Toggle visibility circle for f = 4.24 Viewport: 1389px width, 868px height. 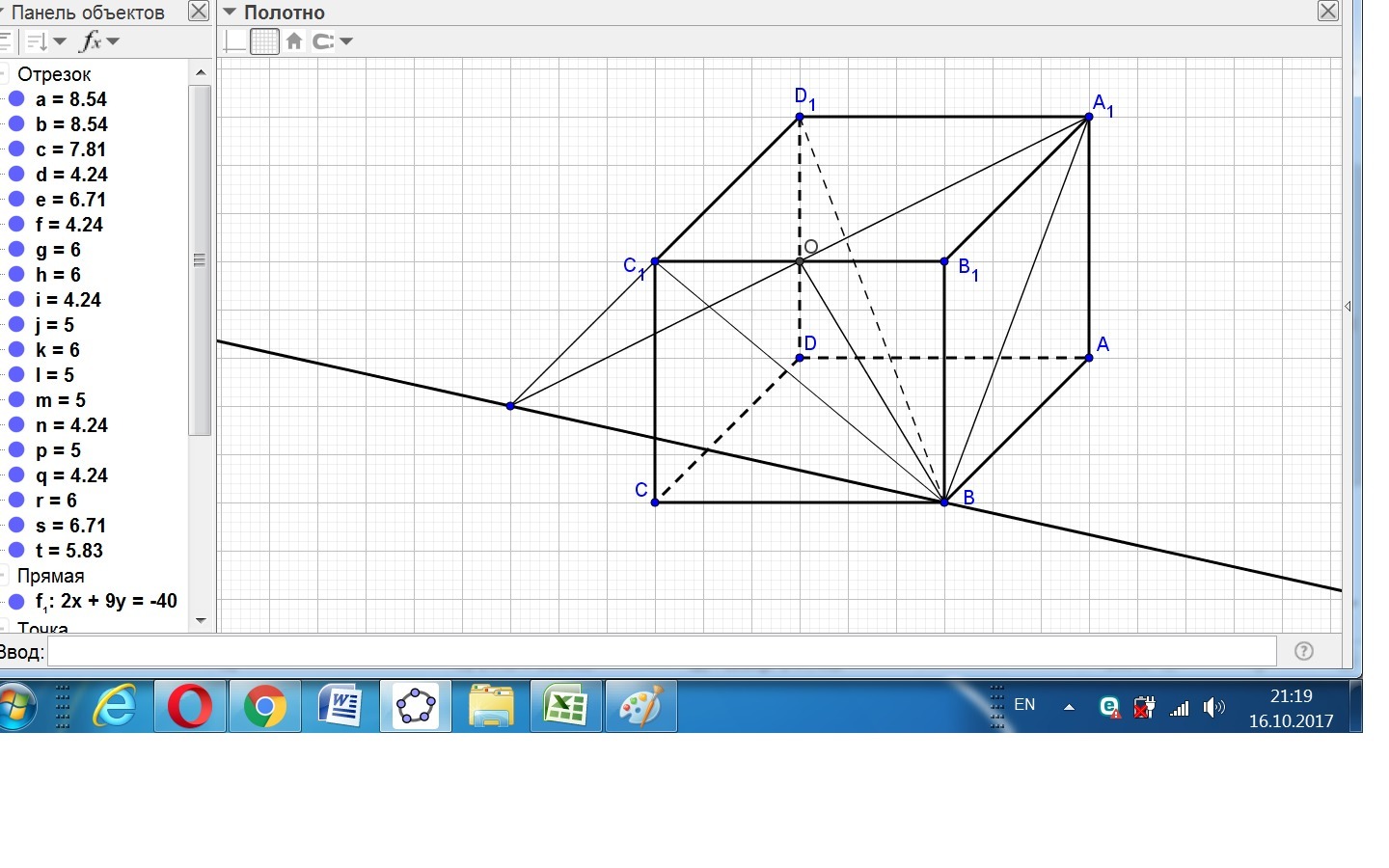[16, 225]
